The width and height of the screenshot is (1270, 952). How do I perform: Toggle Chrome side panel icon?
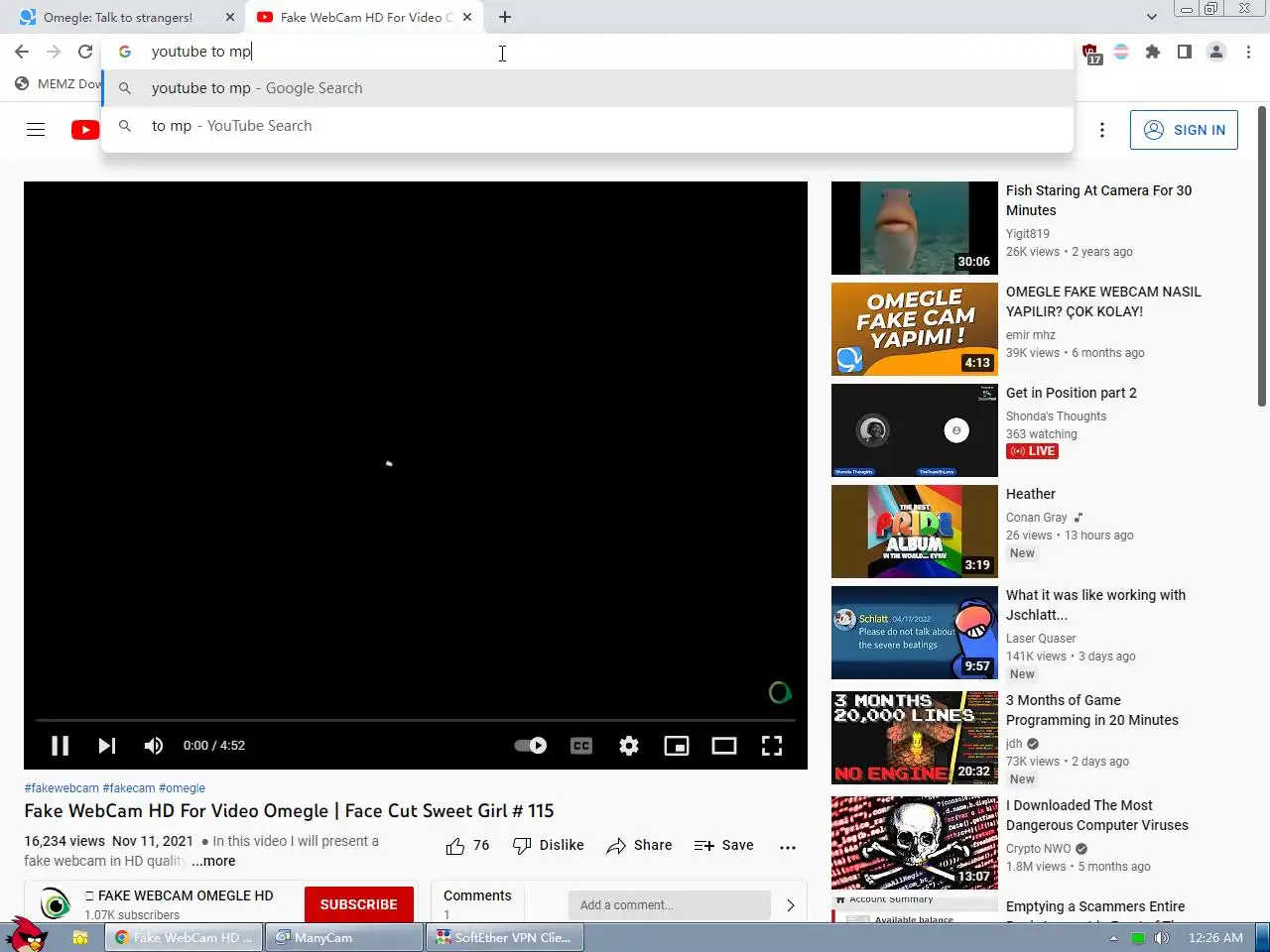tap(1185, 52)
